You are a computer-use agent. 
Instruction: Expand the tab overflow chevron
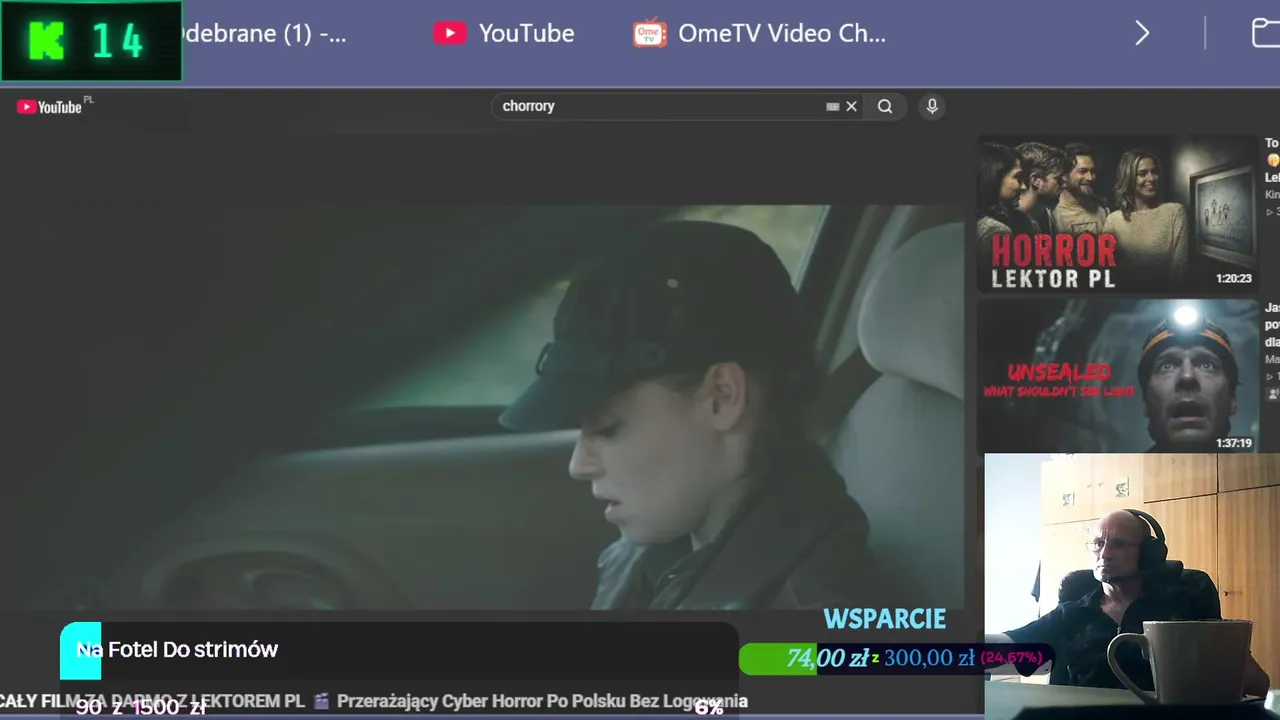coord(1142,33)
